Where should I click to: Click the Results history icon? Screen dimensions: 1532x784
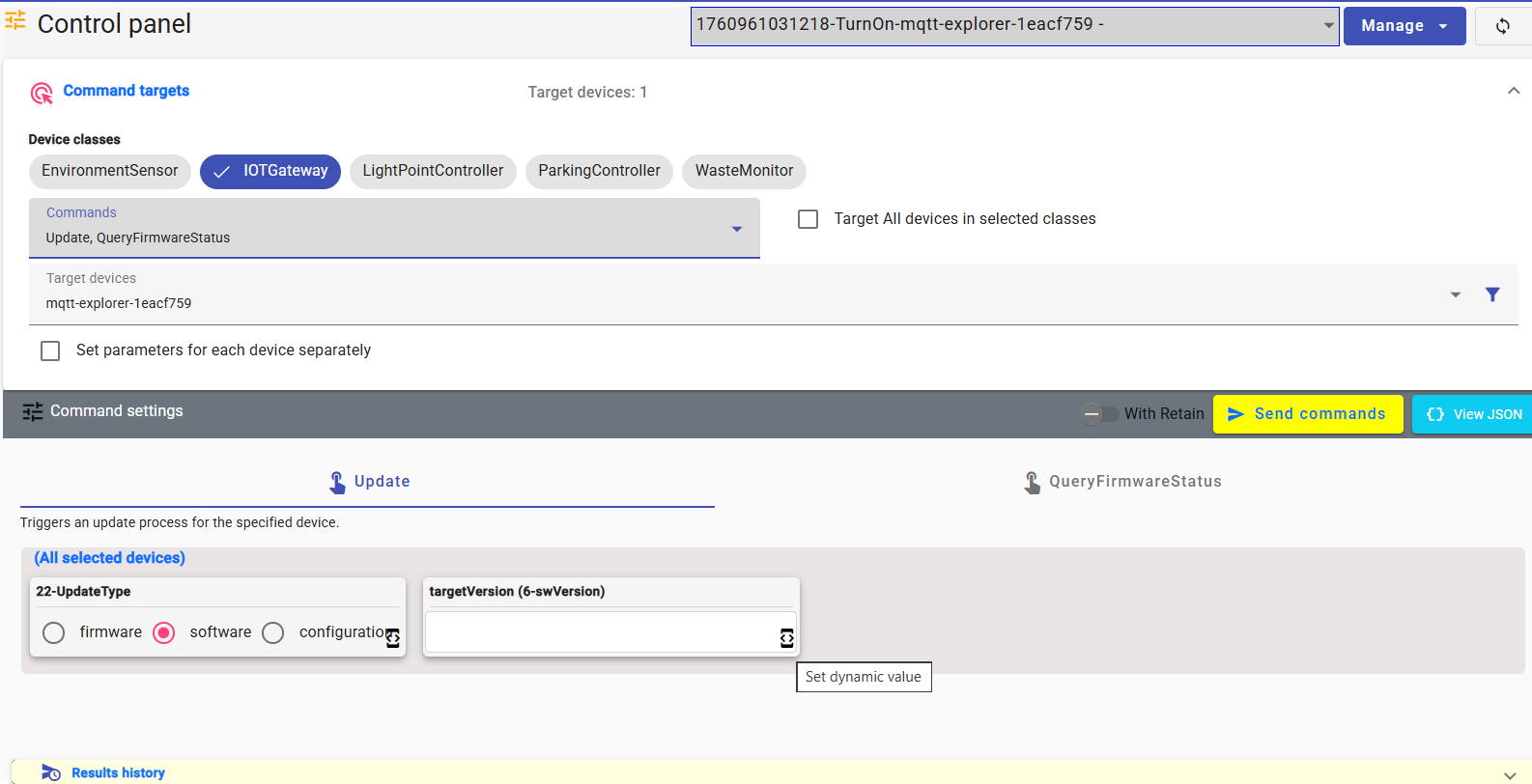pyautogui.click(x=51, y=772)
